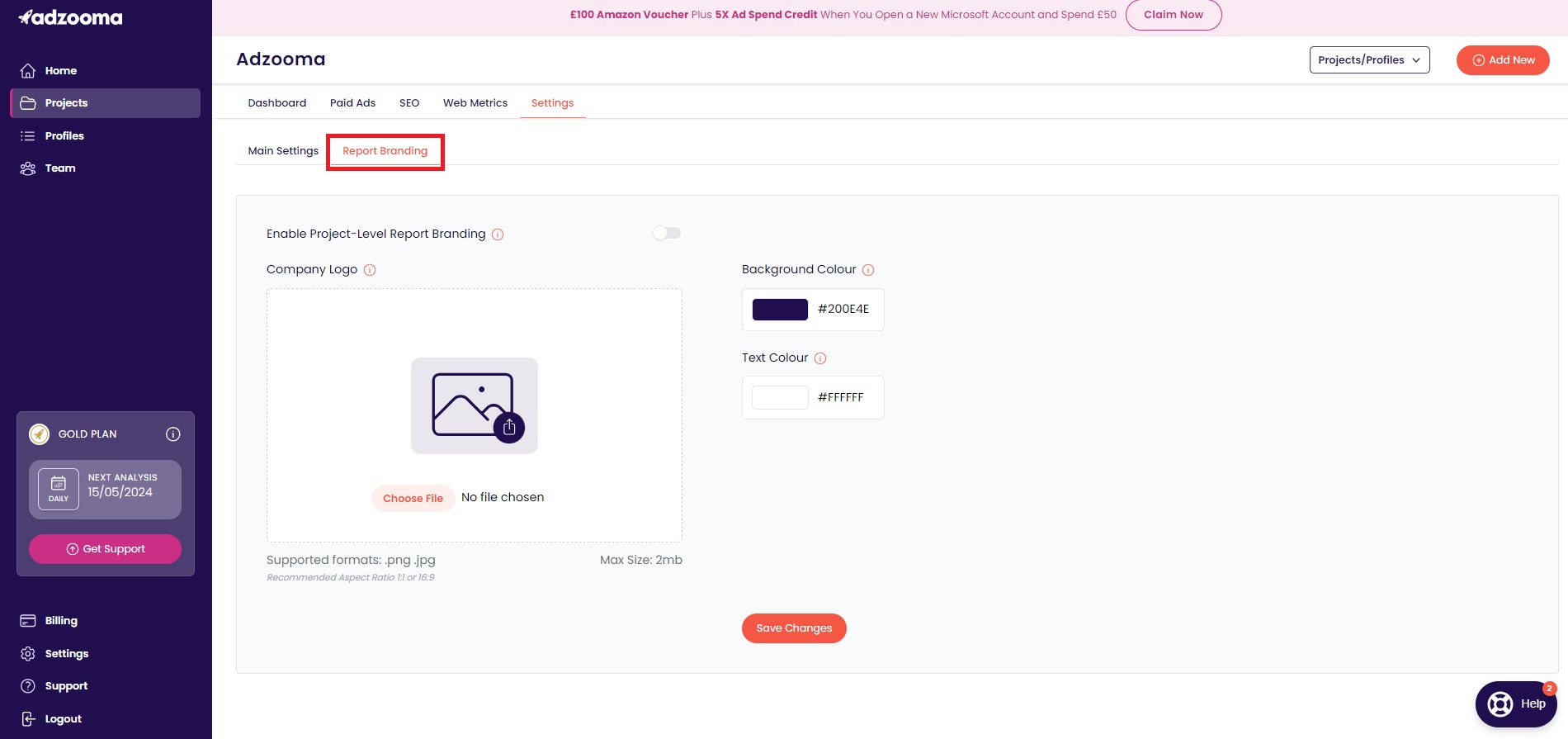
Task: Click the image upload placeholder icon
Action: [475, 405]
